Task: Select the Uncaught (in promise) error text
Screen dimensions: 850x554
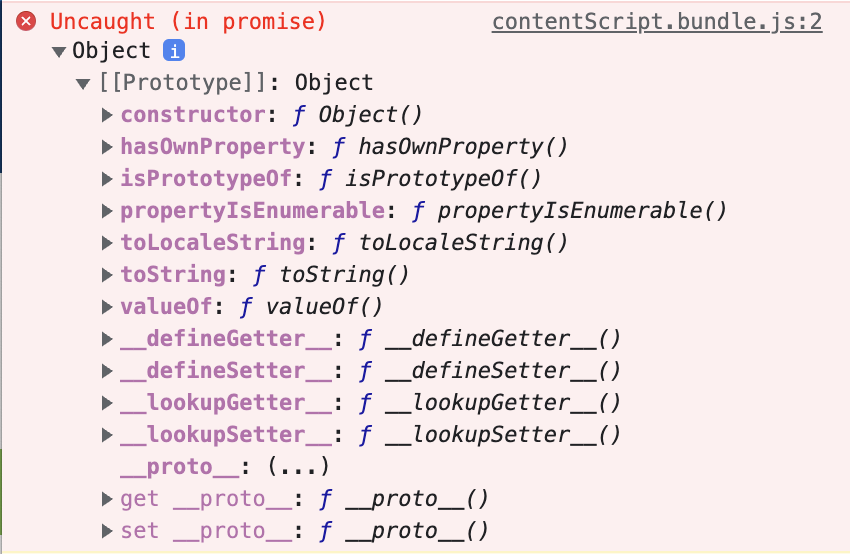Action: 188,22
